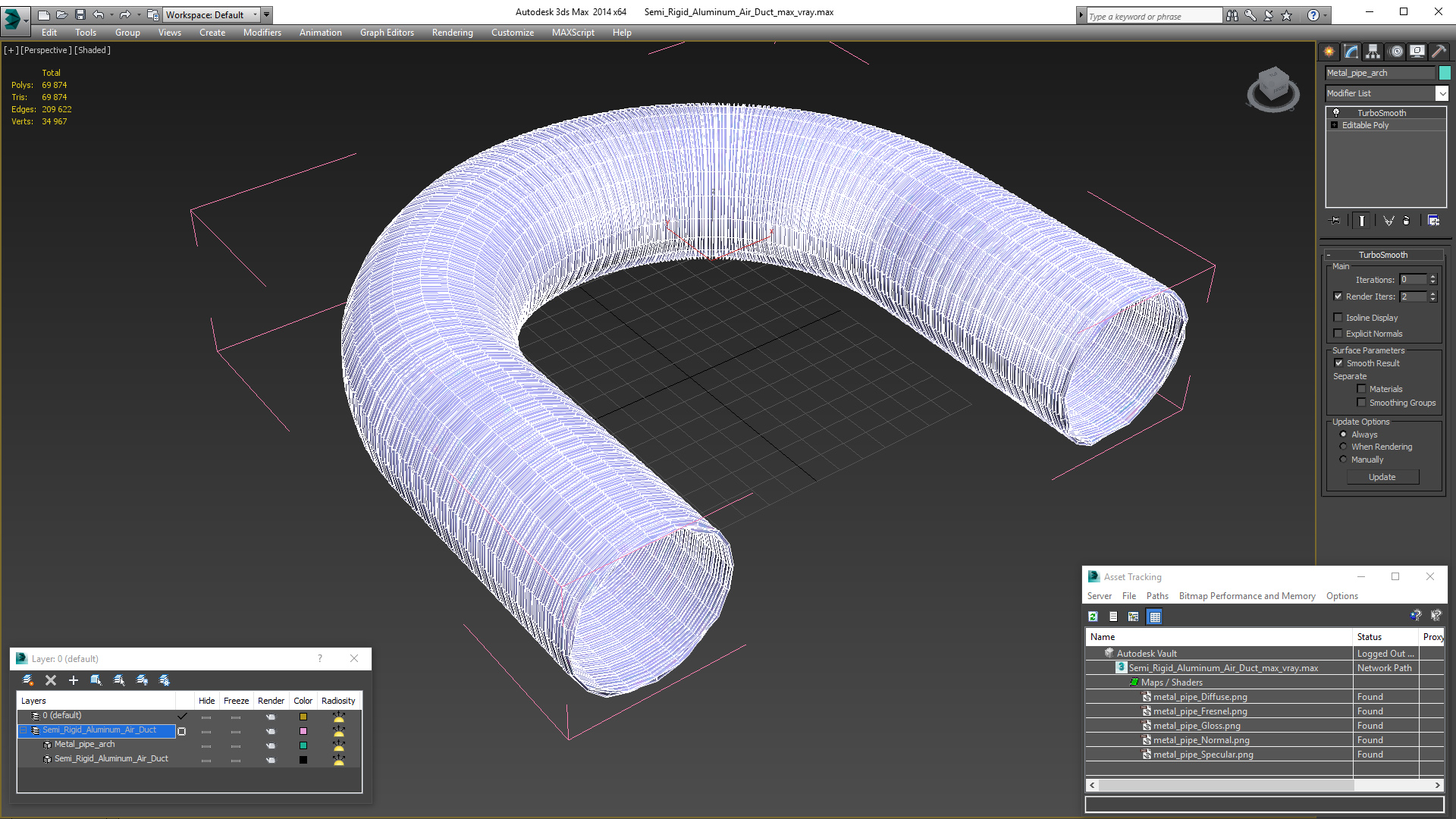The width and height of the screenshot is (1456, 819).
Task: Enable the Isoline Display checkbox
Action: pyautogui.click(x=1338, y=318)
